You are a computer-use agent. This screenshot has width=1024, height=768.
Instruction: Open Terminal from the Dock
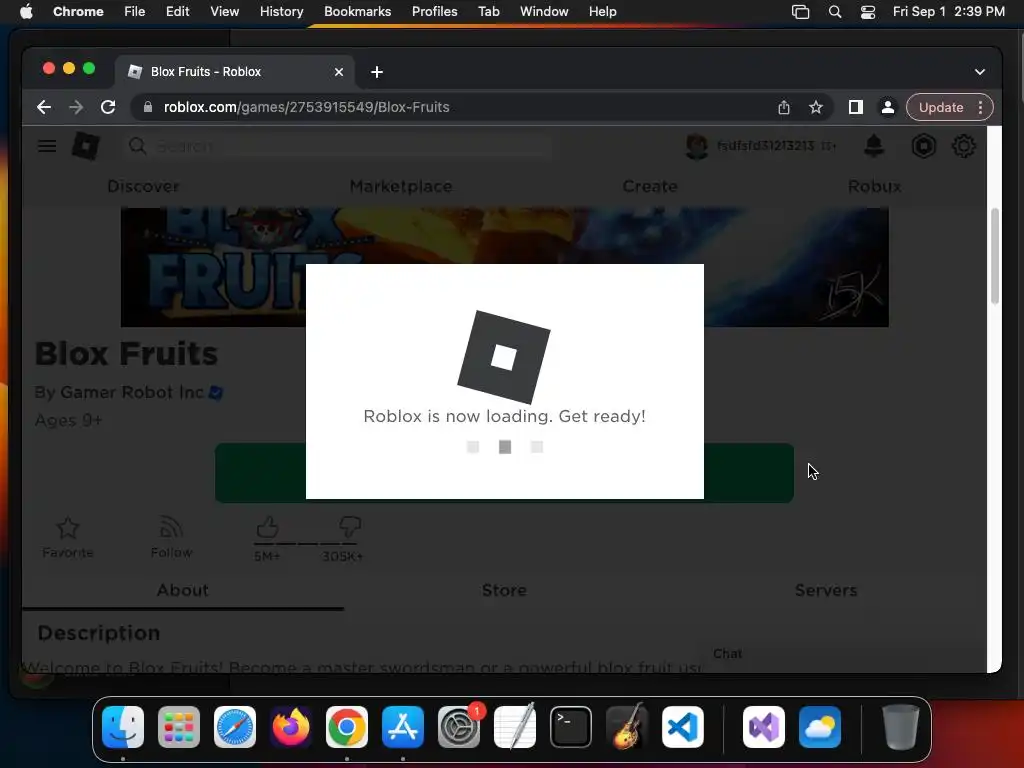click(x=571, y=727)
